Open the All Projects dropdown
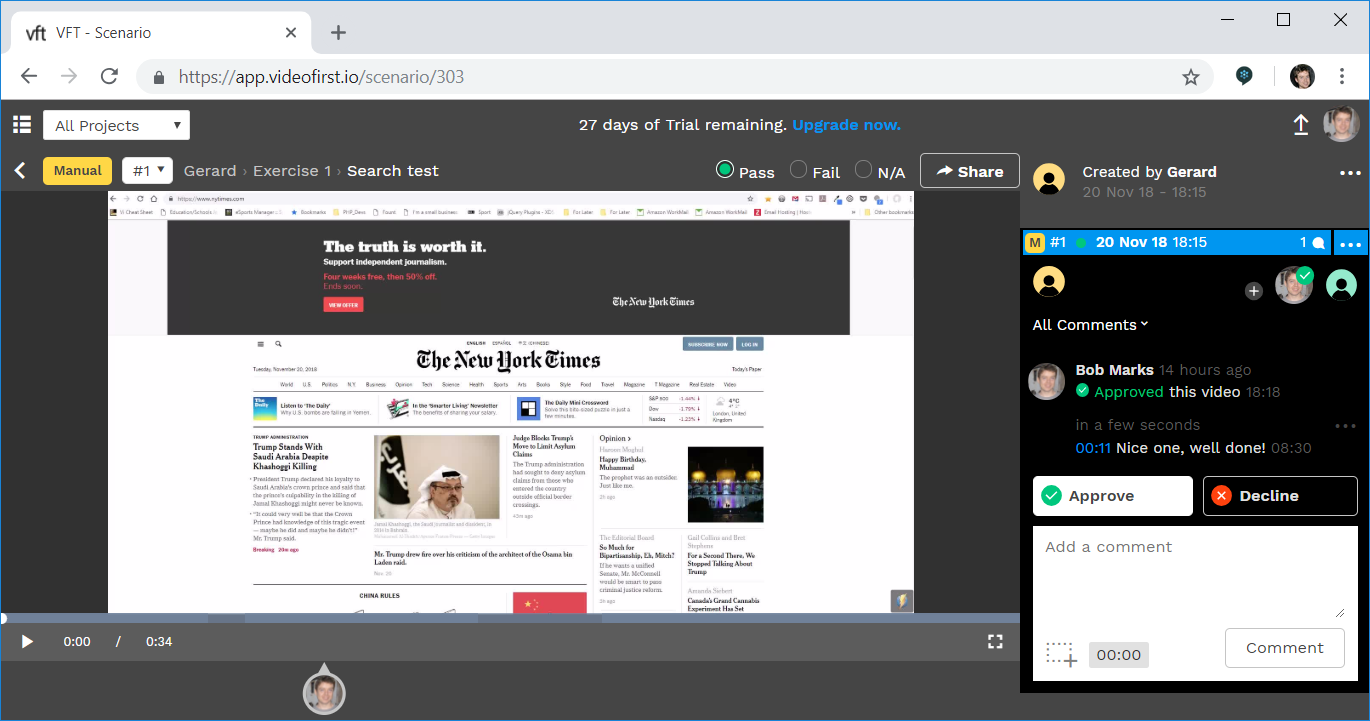 [116, 125]
